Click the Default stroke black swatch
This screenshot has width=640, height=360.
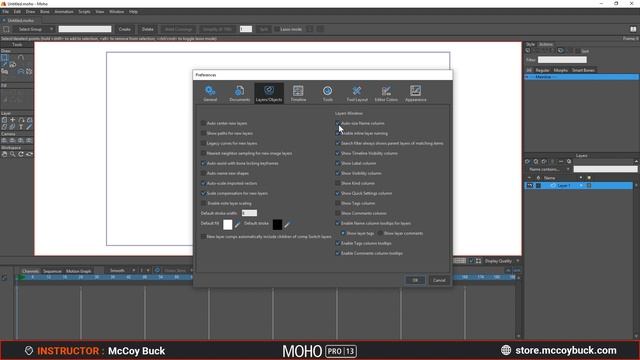(277, 224)
